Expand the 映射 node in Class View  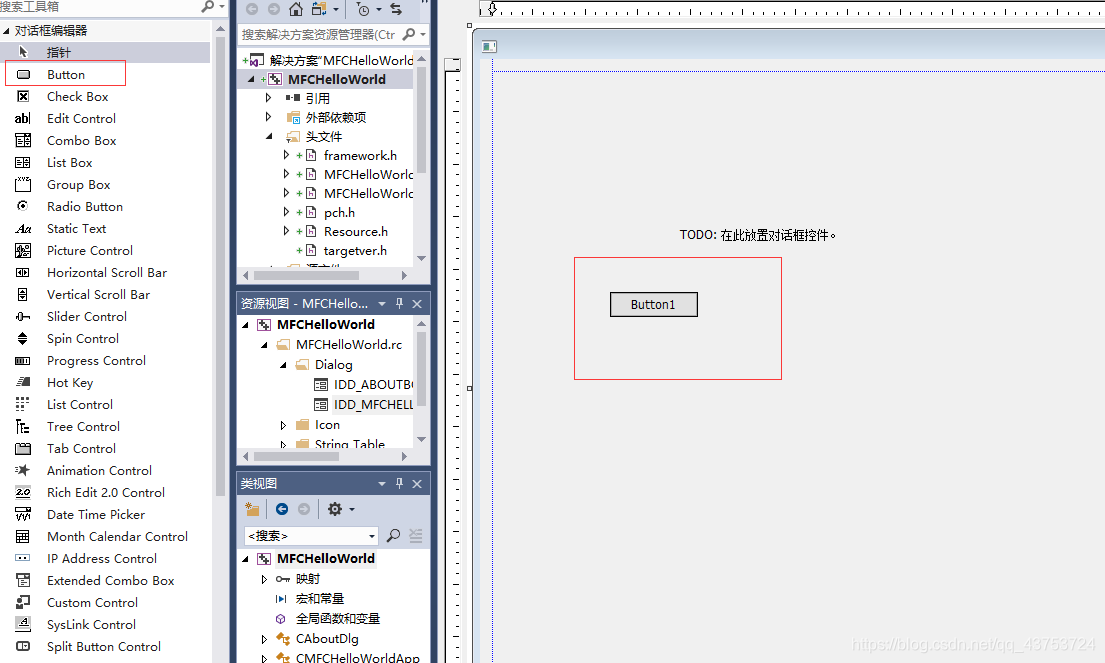click(x=264, y=579)
